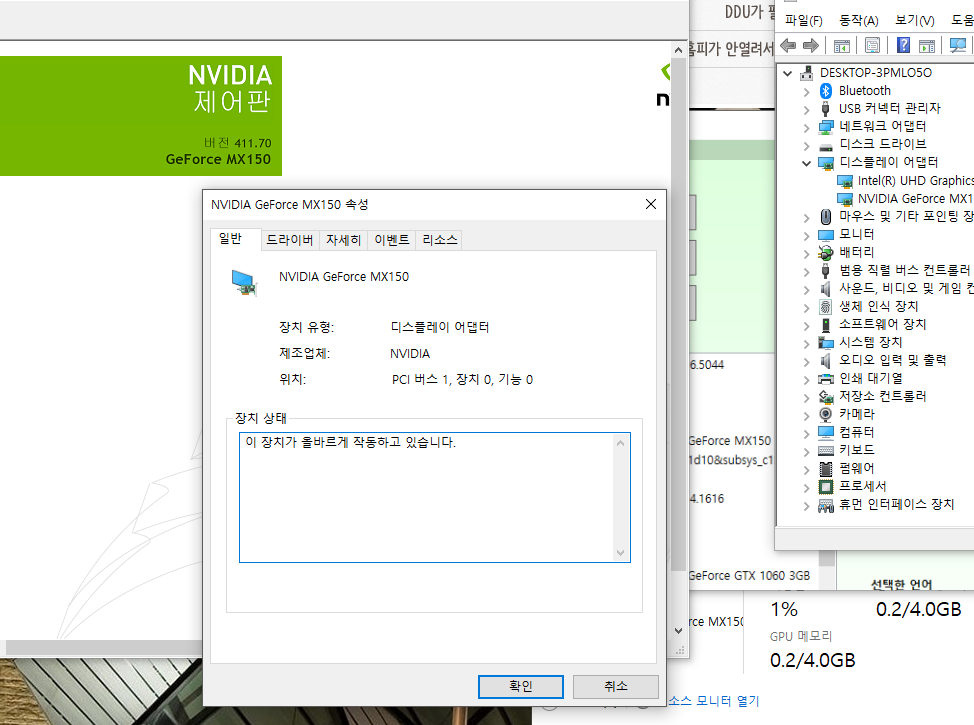Image resolution: width=974 pixels, height=725 pixels.
Task: Expand the 프로세서 node
Action: (806, 488)
